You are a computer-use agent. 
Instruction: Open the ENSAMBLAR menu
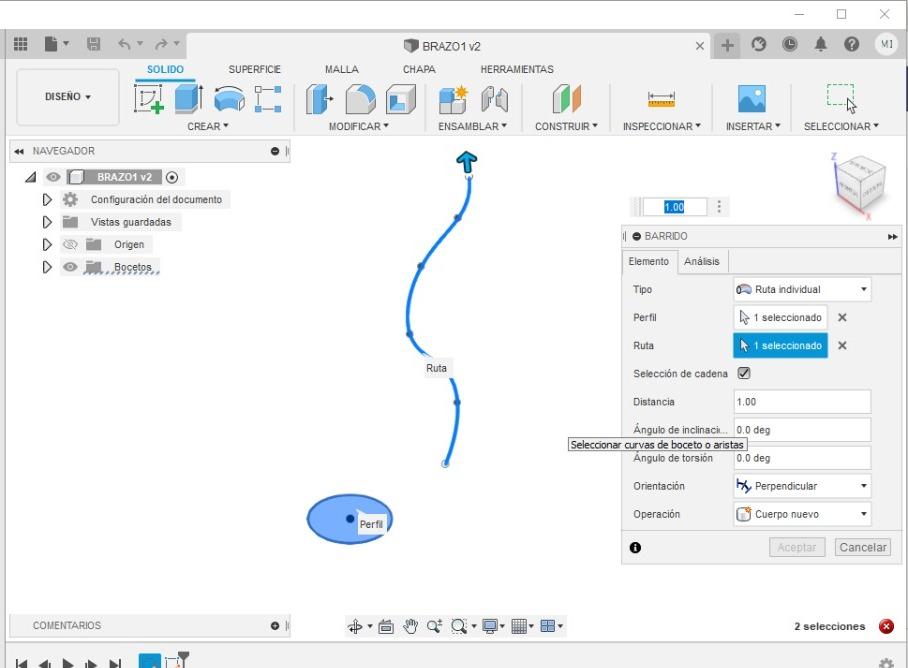[473, 126]
